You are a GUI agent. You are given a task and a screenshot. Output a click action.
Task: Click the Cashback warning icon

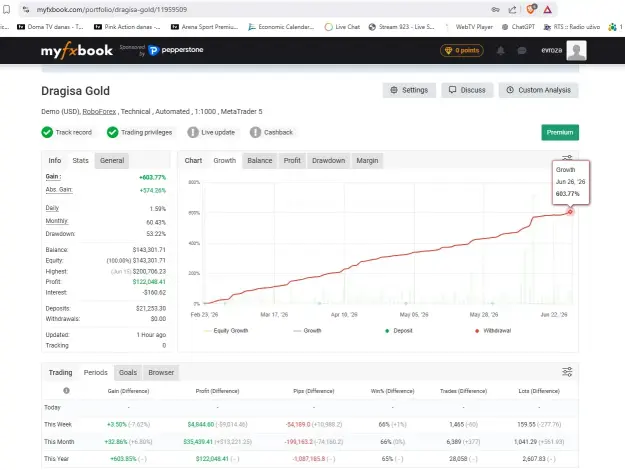256,132
